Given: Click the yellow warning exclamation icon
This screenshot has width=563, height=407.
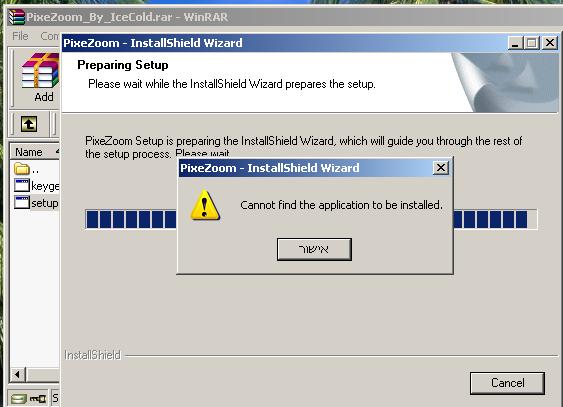Looking at the screenshot, I should [x=205, y=205].
